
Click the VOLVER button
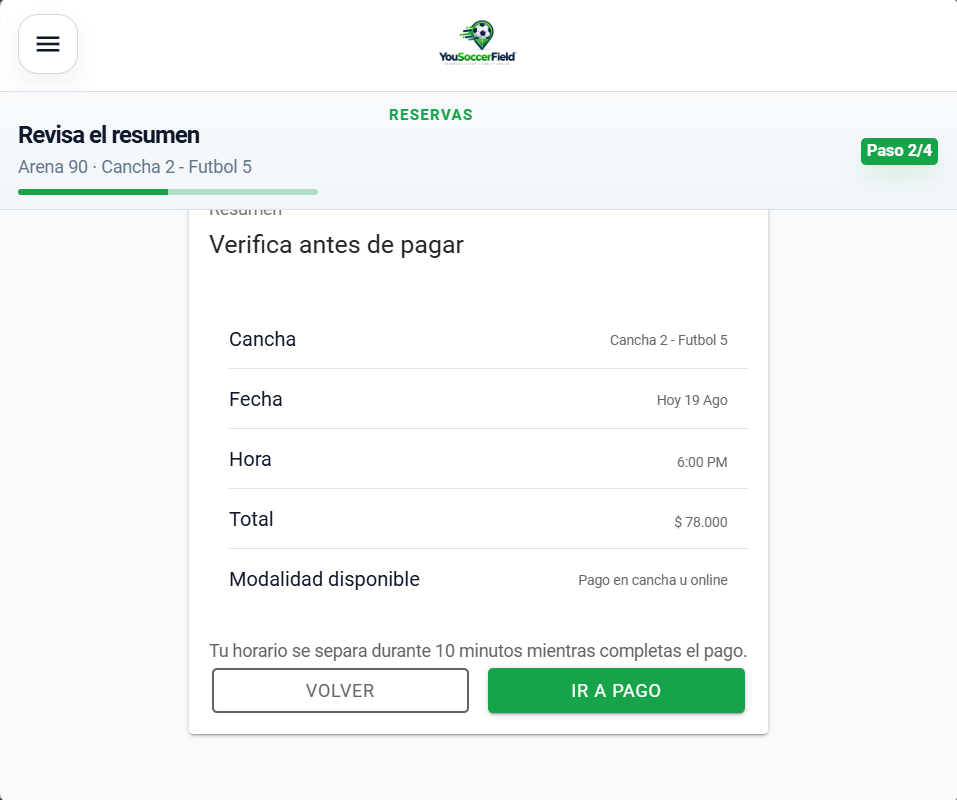(x=340, y=690)
